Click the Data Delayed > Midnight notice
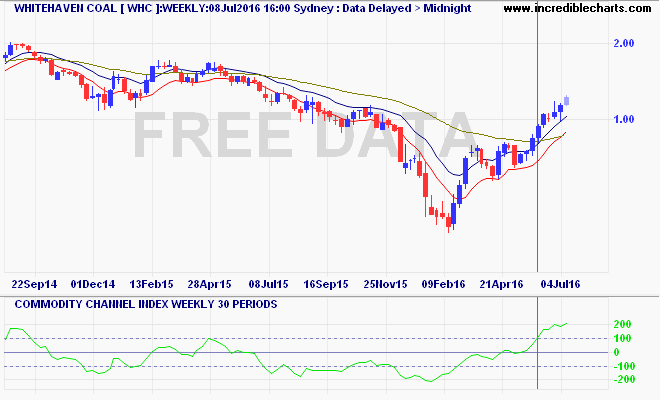 (x=407, y=8)
